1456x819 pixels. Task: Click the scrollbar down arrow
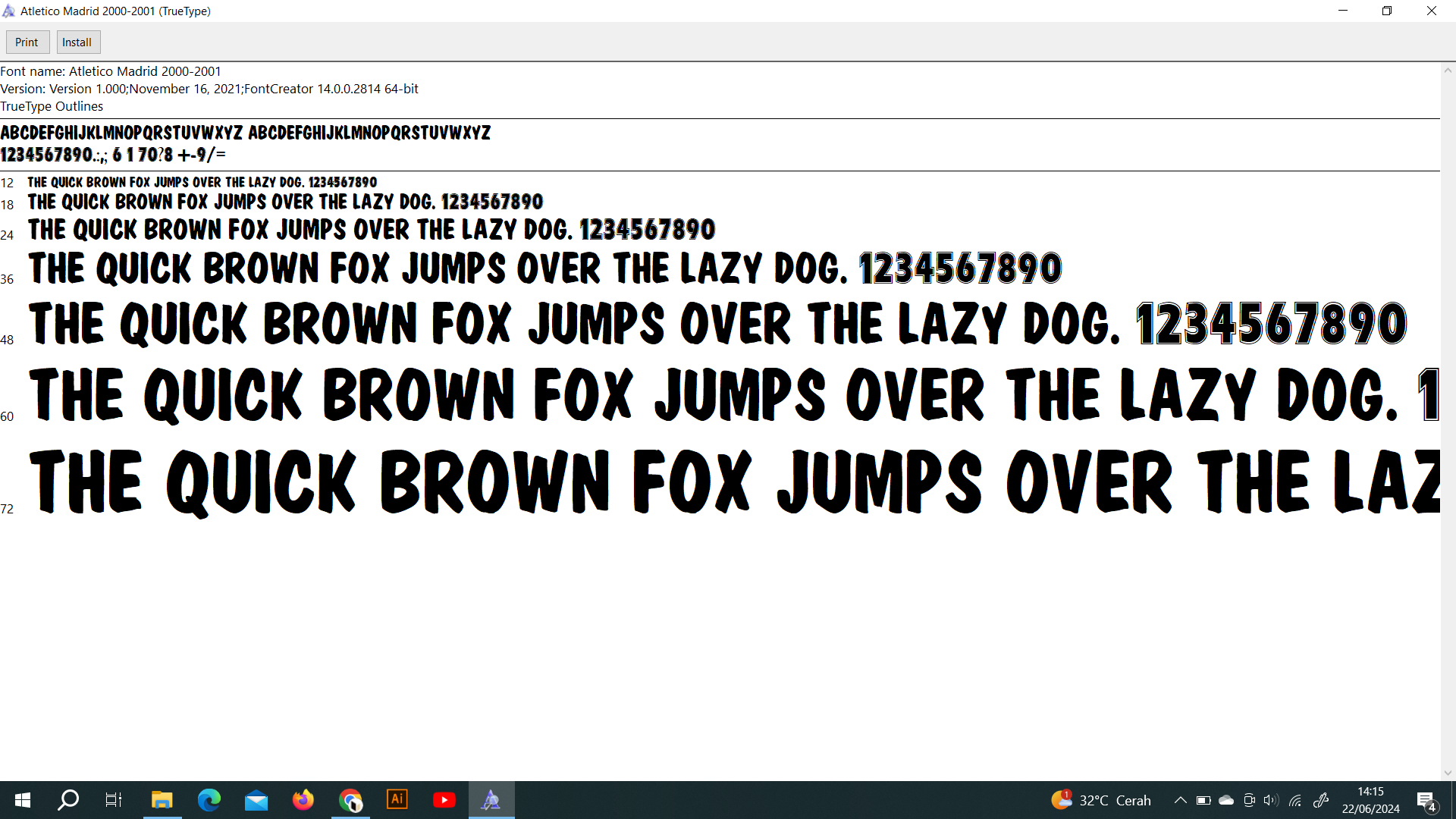[x=1448, y=773]
